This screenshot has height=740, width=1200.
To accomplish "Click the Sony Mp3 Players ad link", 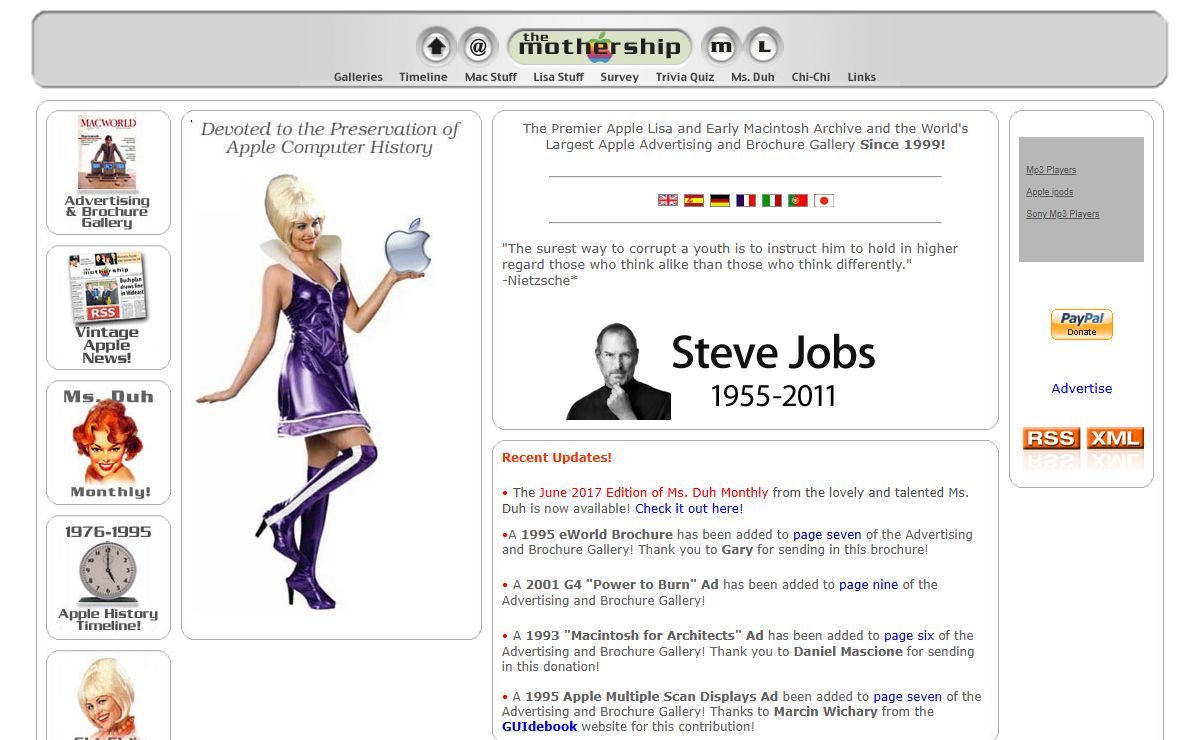I will (x=1063, y=214).
